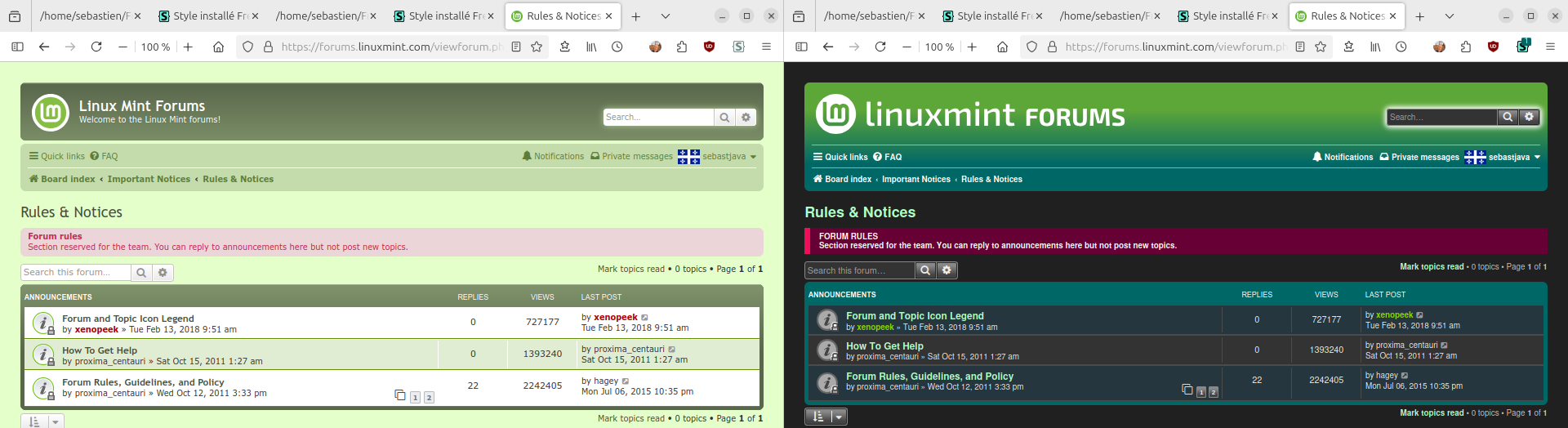Expand sebastjava user menu in dark forum
1568x428 pixels.
(x=1514, y=157)
